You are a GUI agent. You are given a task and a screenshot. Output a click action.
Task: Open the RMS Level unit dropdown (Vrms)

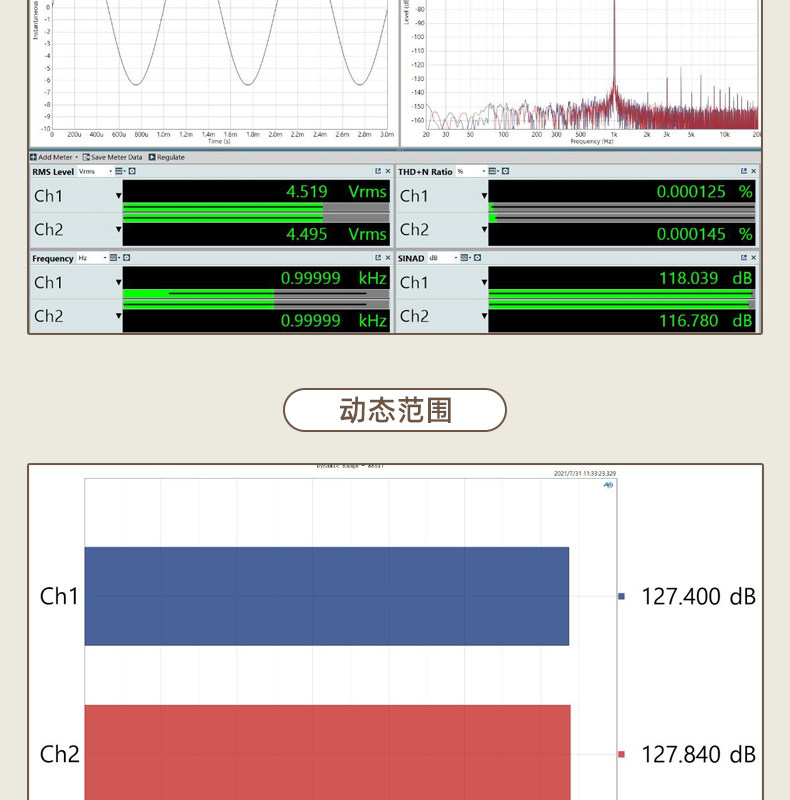pyautogui.click(x=94, y=171)
